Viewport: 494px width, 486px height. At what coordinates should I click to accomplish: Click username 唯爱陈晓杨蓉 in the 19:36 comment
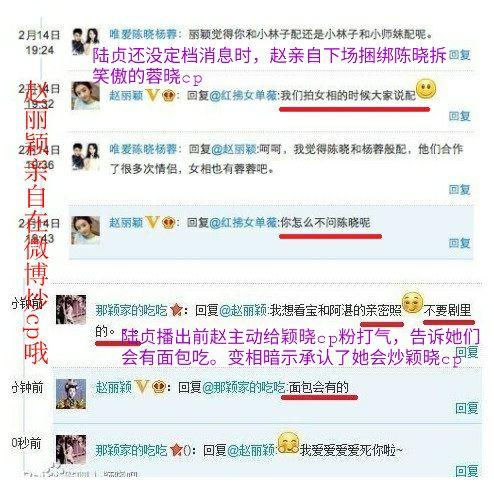(143, 149)
